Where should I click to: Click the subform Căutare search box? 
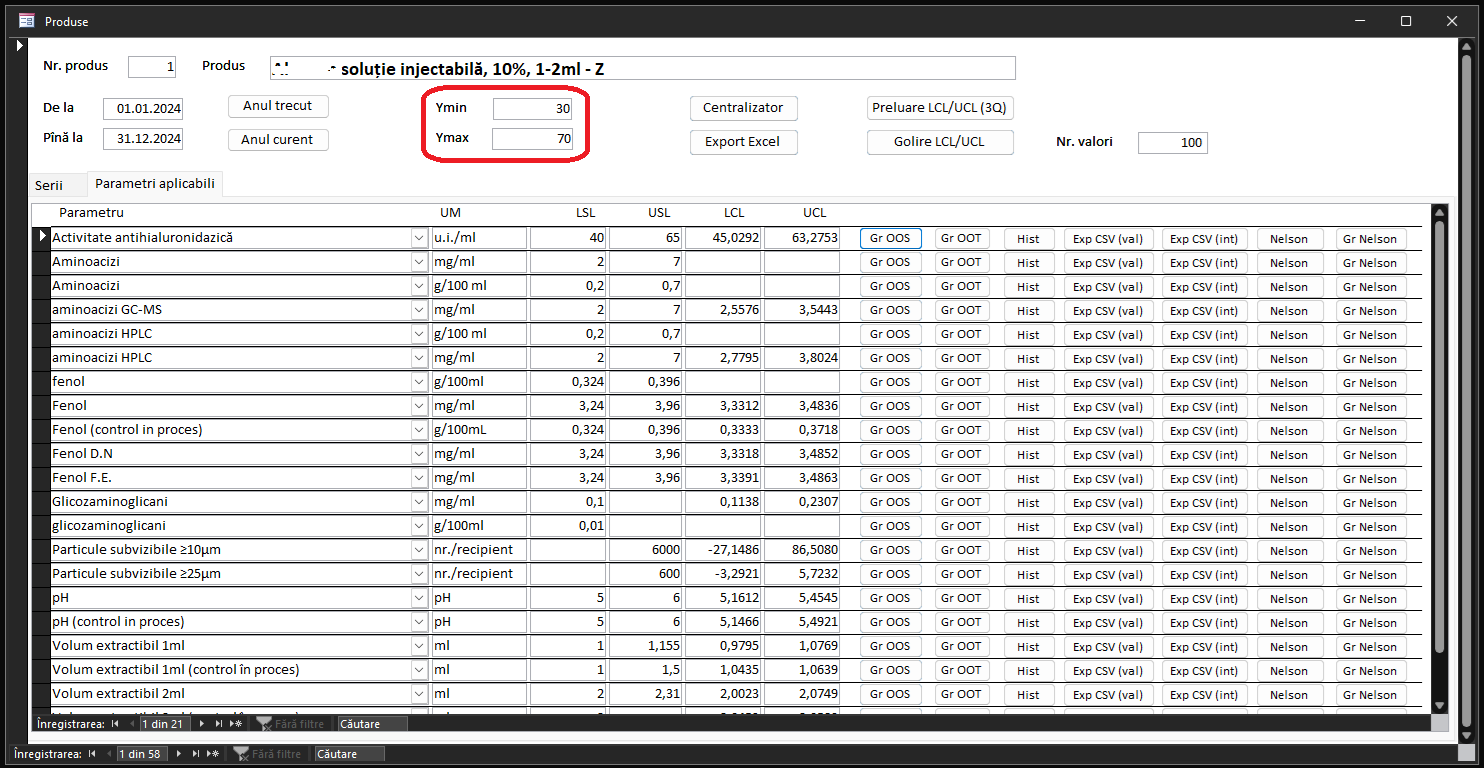tap(373, 723)
